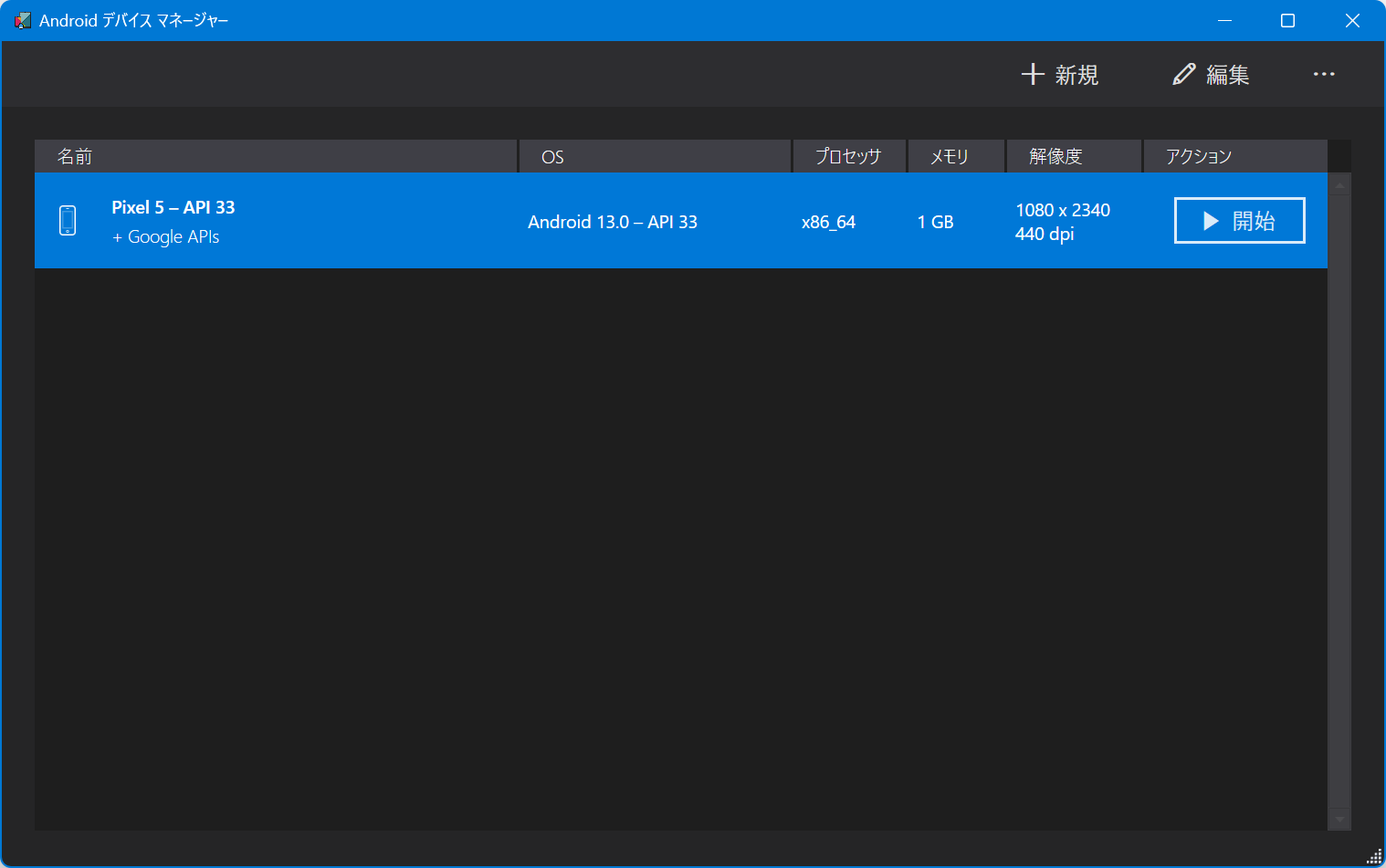Click the scrollbar up arrow
The height and width of the screenshot is (868, 1386).
[1339, 185]
